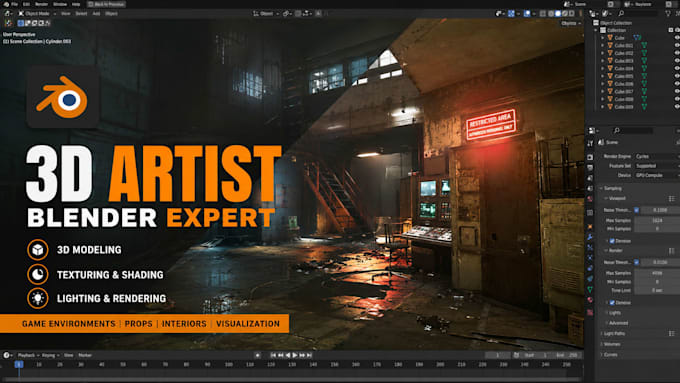The image size is (680, 383).
Task: Toggle the viewport gizmo display icon
Action: [x=511, y=13]
